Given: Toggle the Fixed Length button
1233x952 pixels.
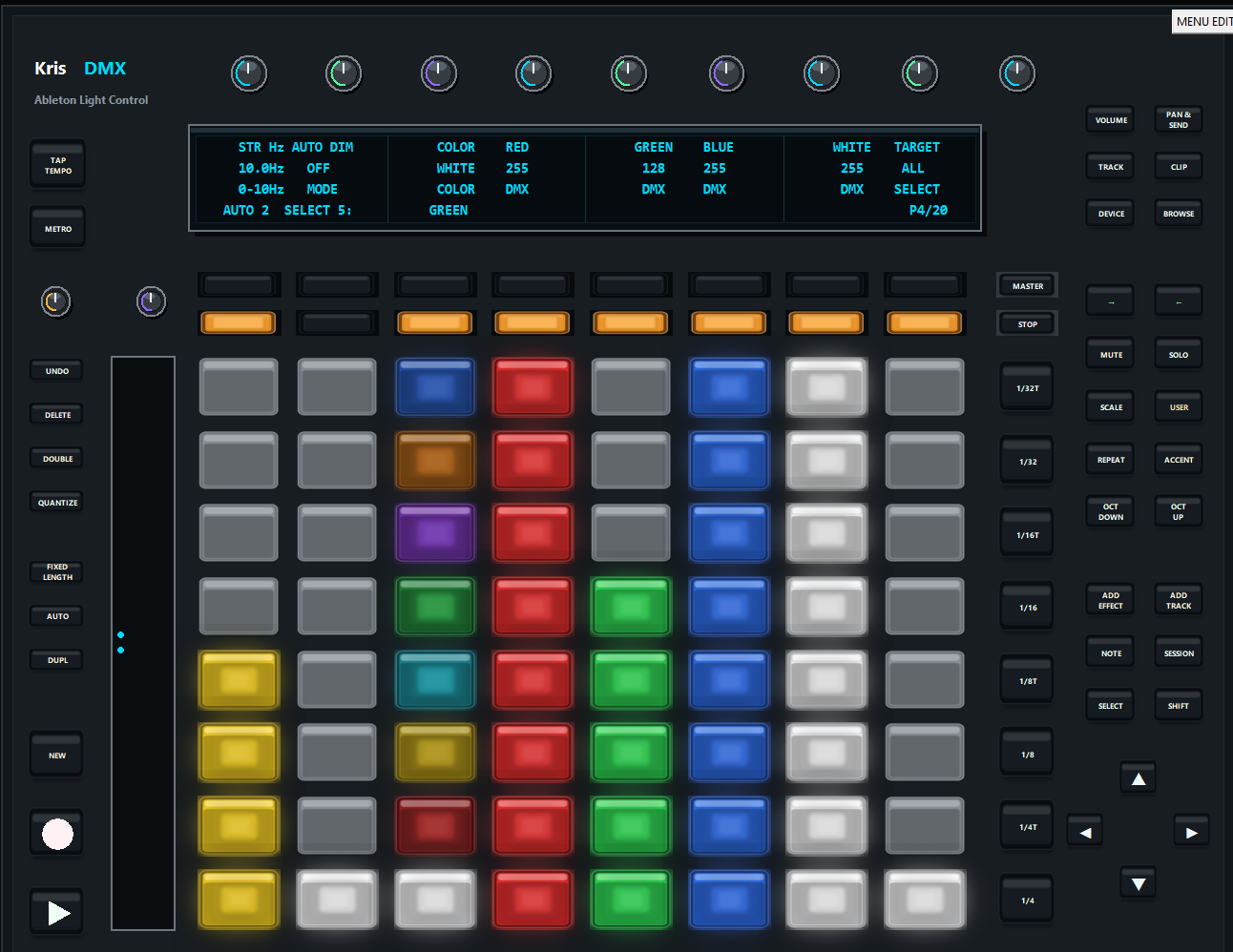Looking at the screenshot, I should click(x=57, y=571).
